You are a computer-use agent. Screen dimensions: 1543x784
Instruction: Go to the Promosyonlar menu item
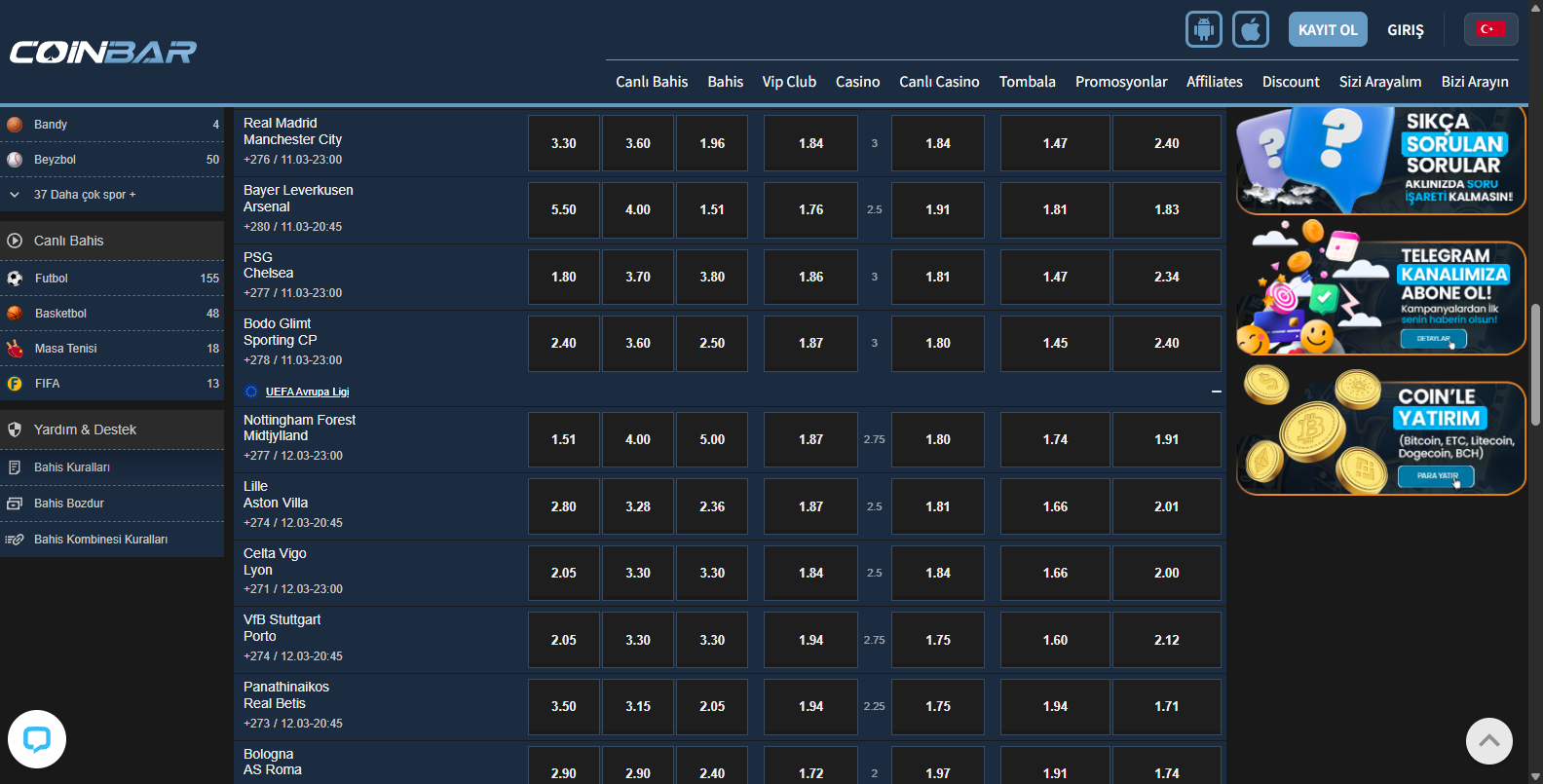tap(1120, 82)
